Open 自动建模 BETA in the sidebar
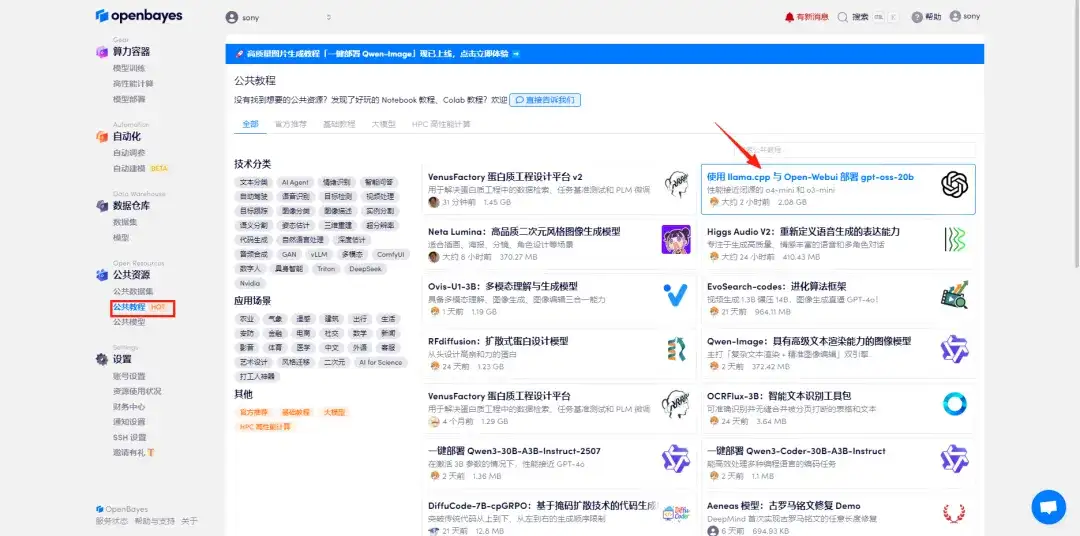 141,168
